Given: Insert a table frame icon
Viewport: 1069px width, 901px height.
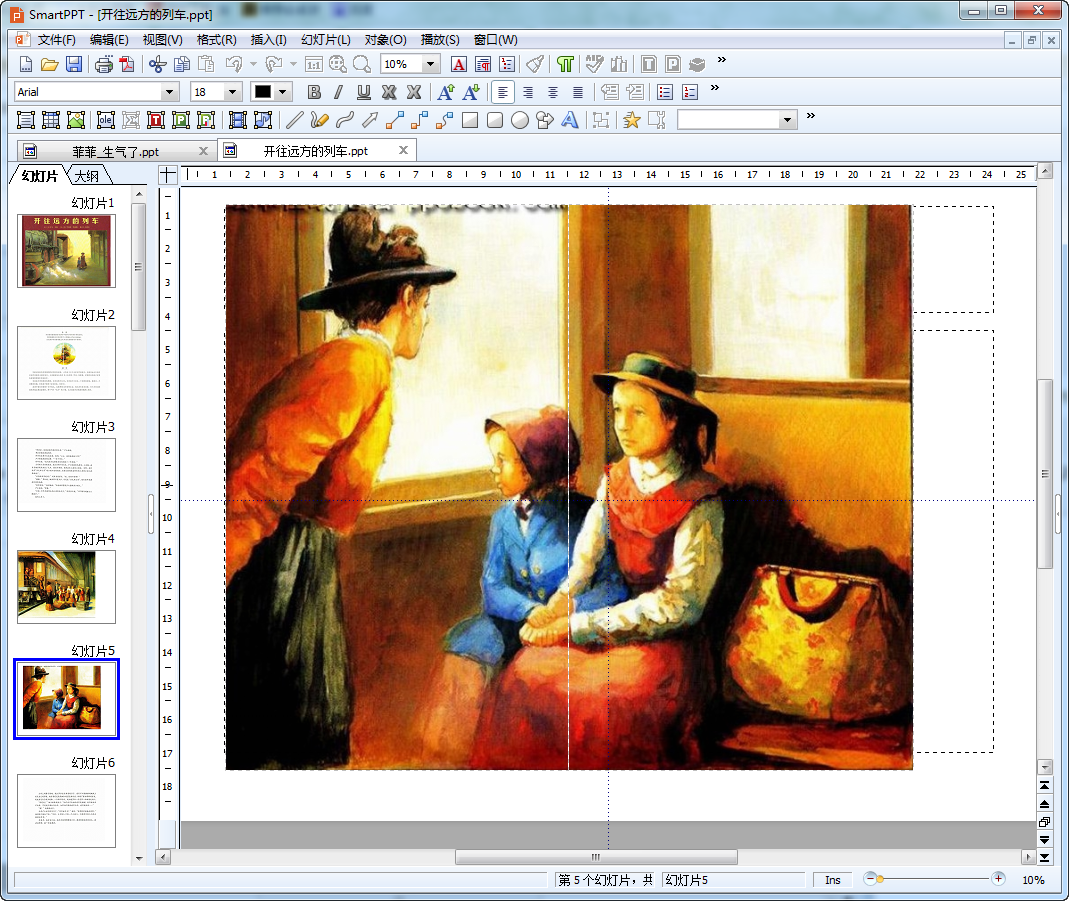Looking at the screenshot, I should pyautogui.click(x=51, y=120).
